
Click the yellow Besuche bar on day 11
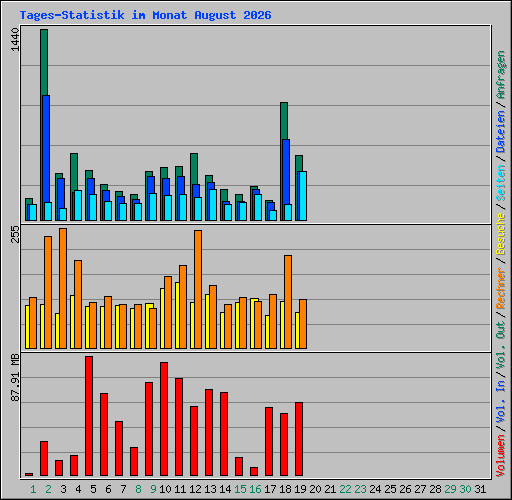tap(177, 315)
